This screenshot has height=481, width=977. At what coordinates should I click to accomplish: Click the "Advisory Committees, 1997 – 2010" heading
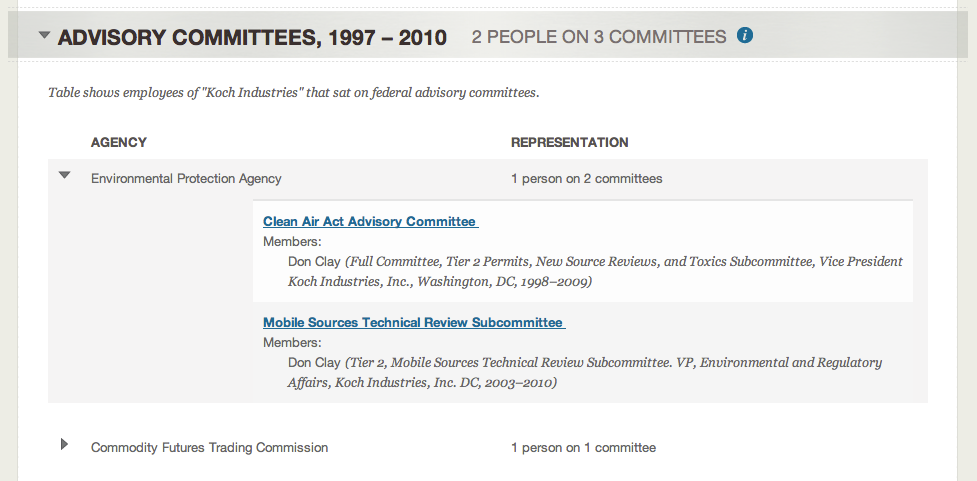[x=252, y=38]
